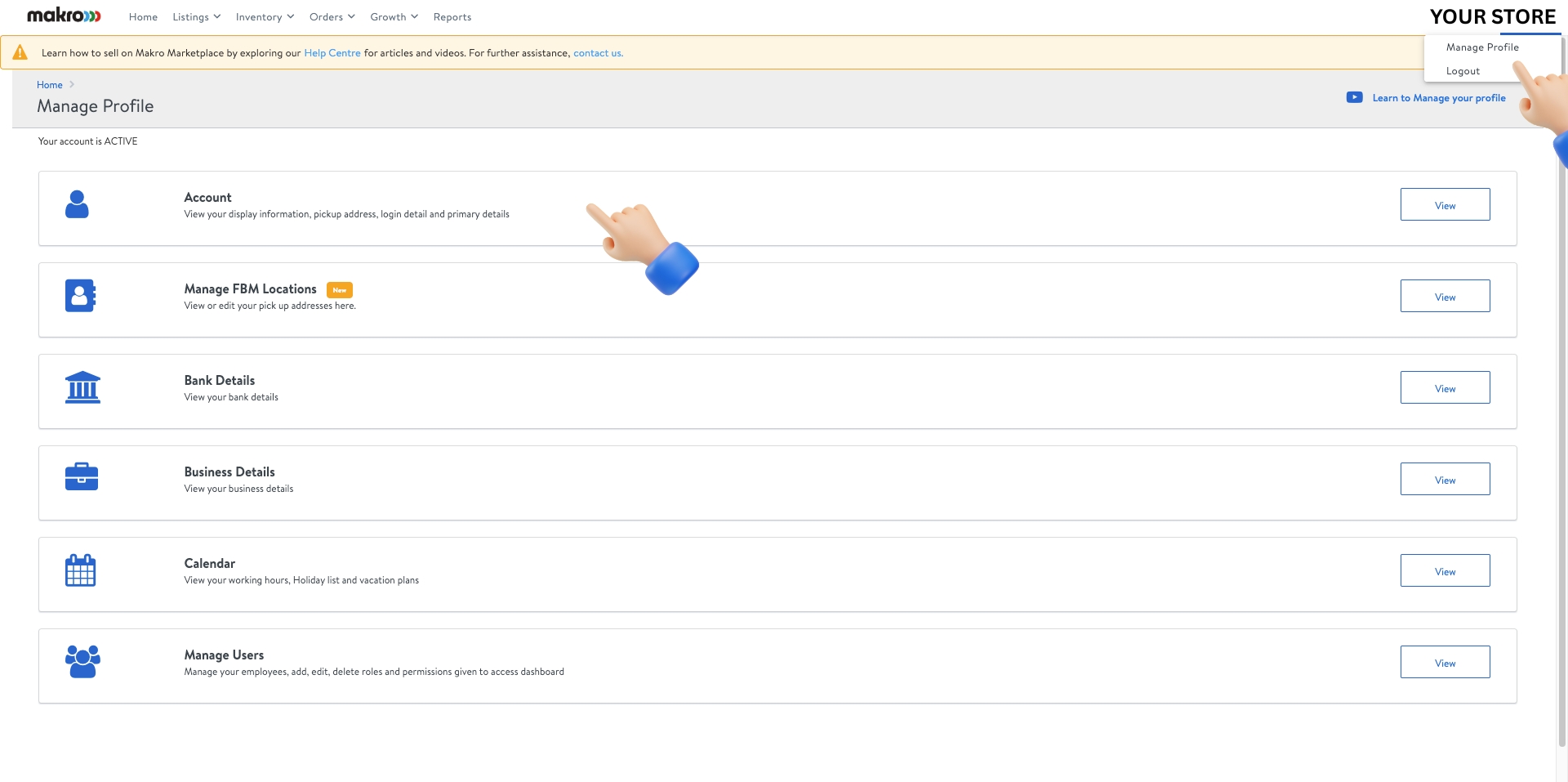Open the Help Centre link
1568x782 pixels.
coord(332,52)
